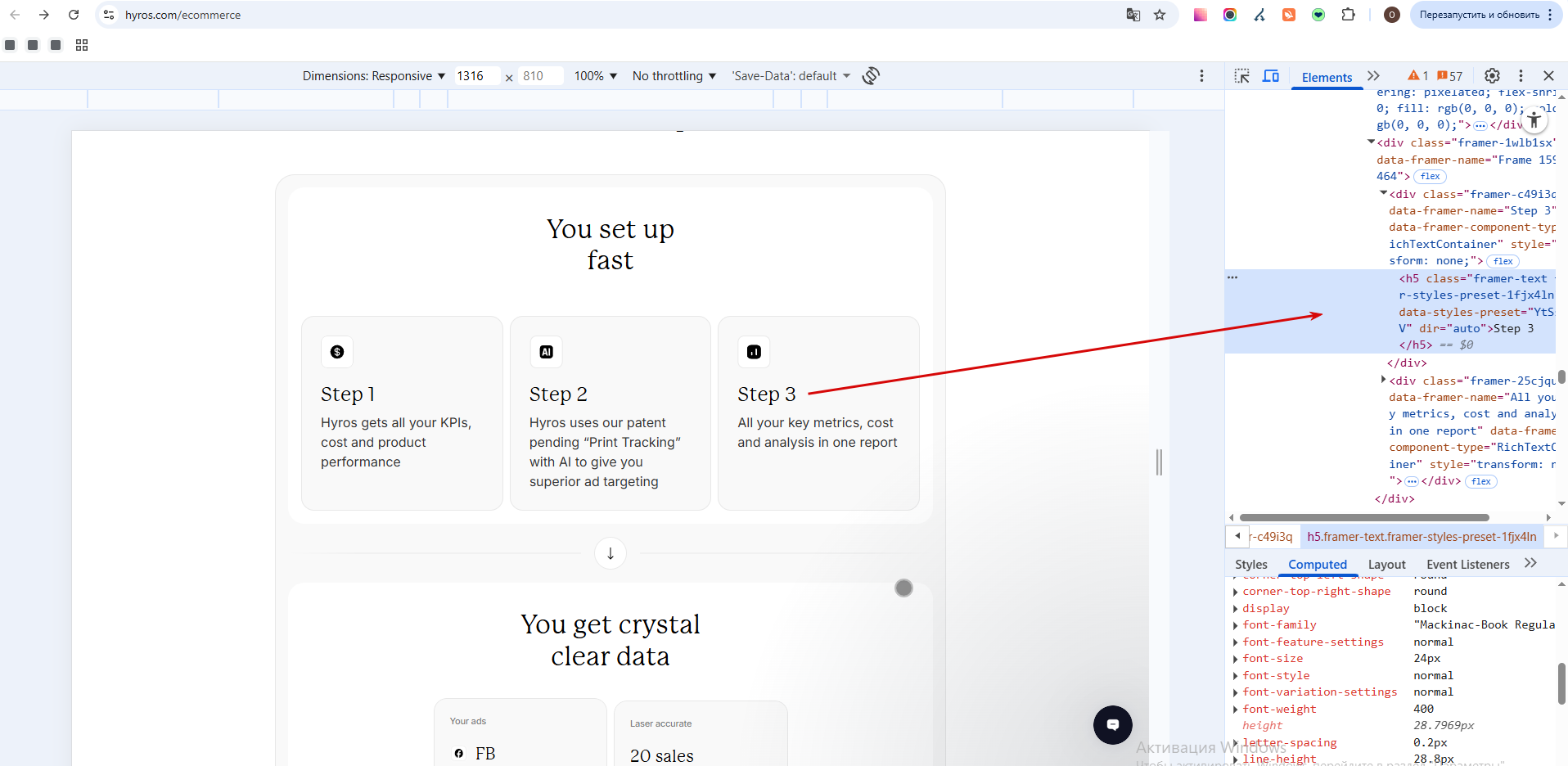Open the customize DevTools kebab menu
Image resolution: width=1568 pixels, height=766 pixels.
[1521, 76]
